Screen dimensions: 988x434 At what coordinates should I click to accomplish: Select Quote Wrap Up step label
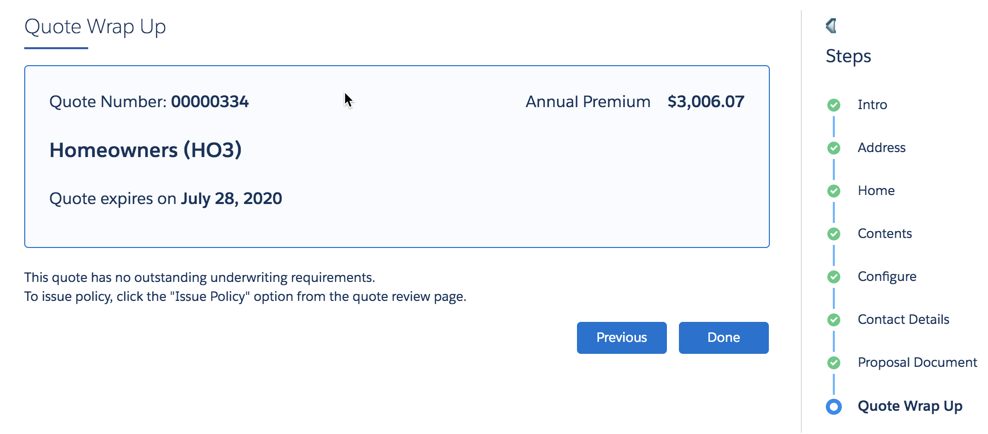[910, 406]
